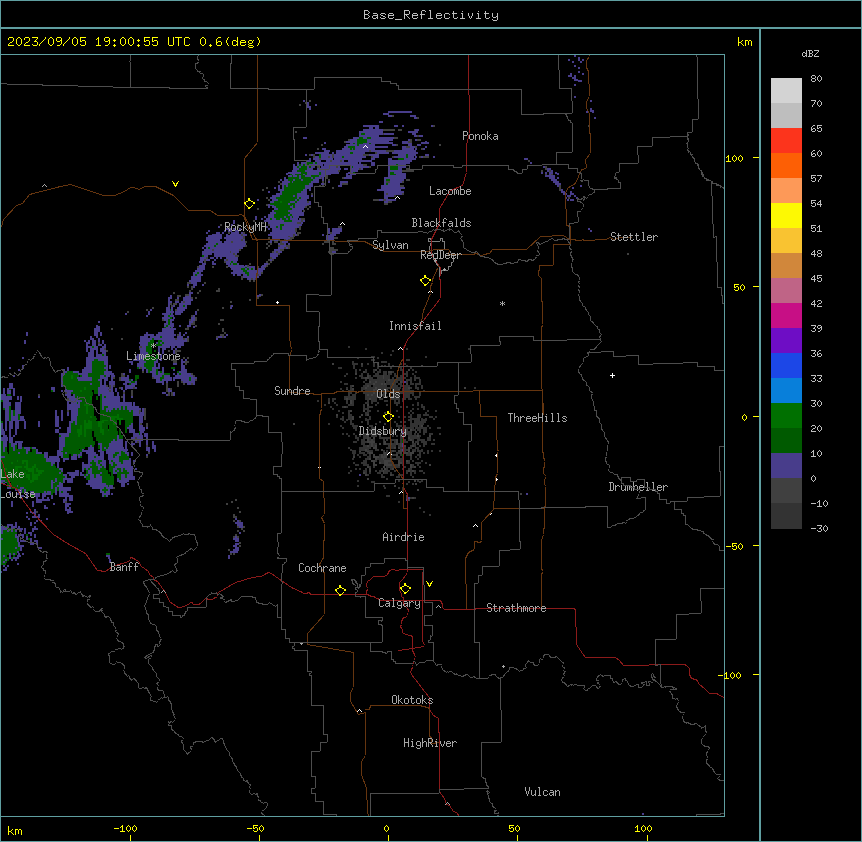This screenshot has height=842, width=862.
Task: Click the Stettler city label
Action: [634, 237]
